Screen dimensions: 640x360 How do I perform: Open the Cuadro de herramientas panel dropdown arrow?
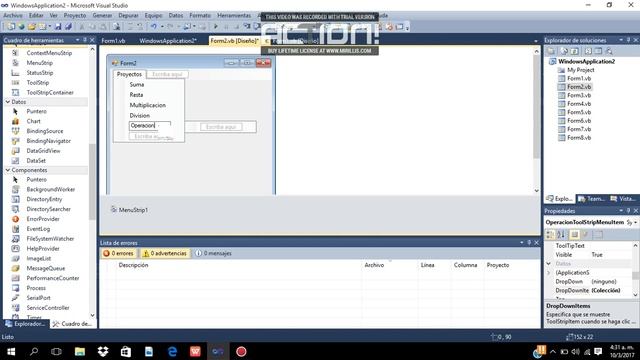tap(78, 40)
